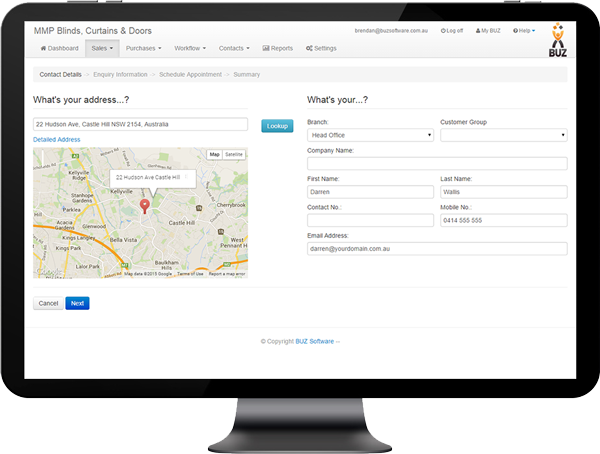Screen dimensions: 600x454
Task: Expand the Sales menu
Action: [x=102, y=48]
